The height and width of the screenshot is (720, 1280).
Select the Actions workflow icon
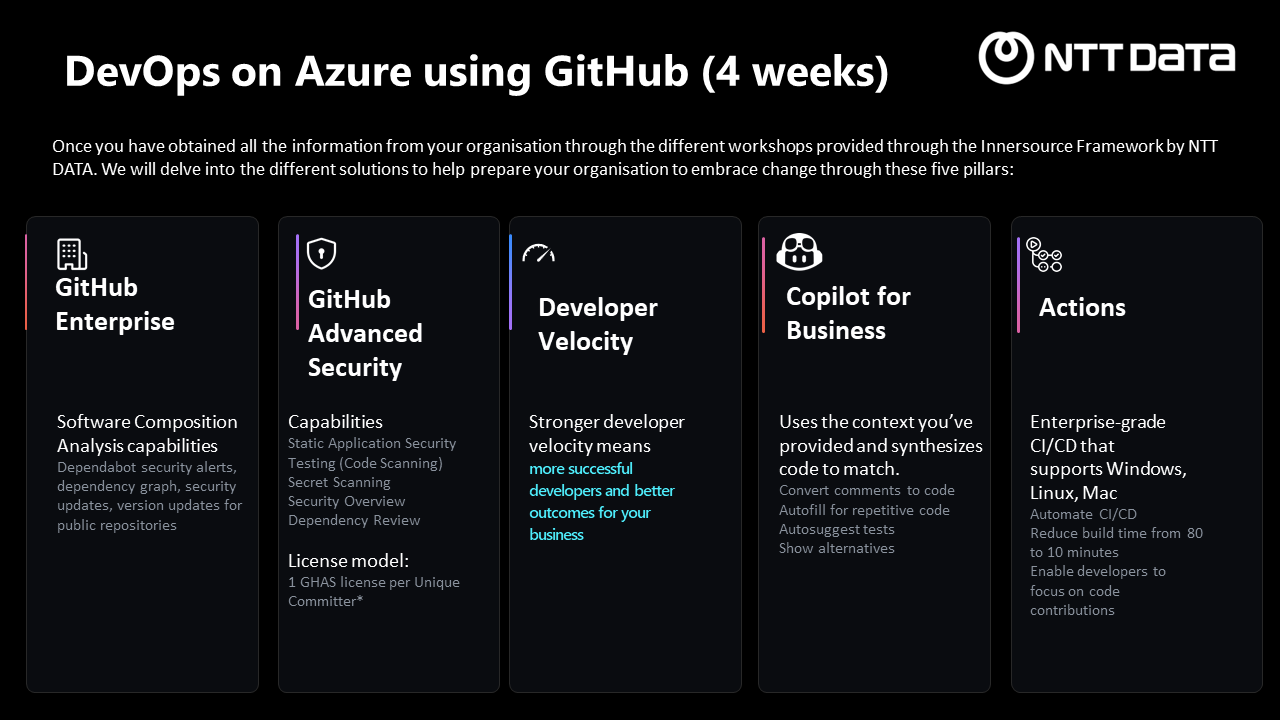pos(1045,255)
